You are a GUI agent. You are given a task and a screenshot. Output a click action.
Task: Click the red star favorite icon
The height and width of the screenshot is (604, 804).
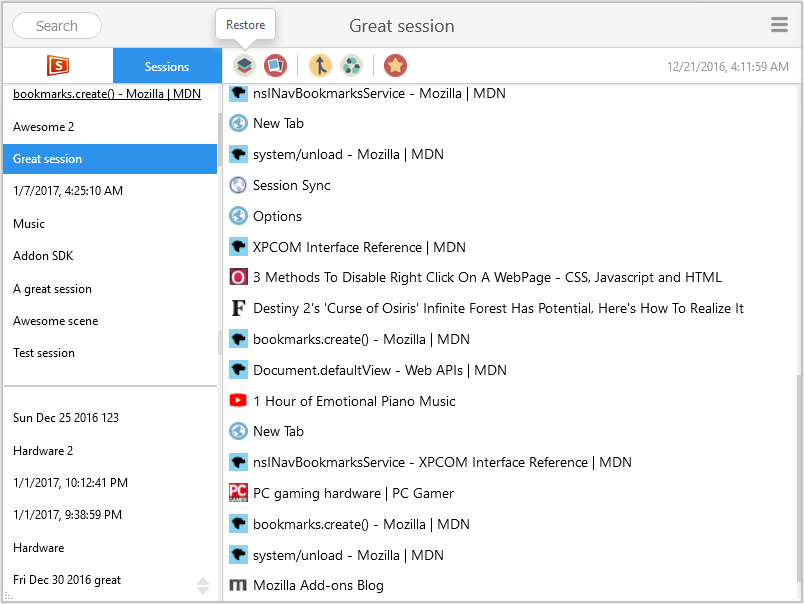point(395,66)
